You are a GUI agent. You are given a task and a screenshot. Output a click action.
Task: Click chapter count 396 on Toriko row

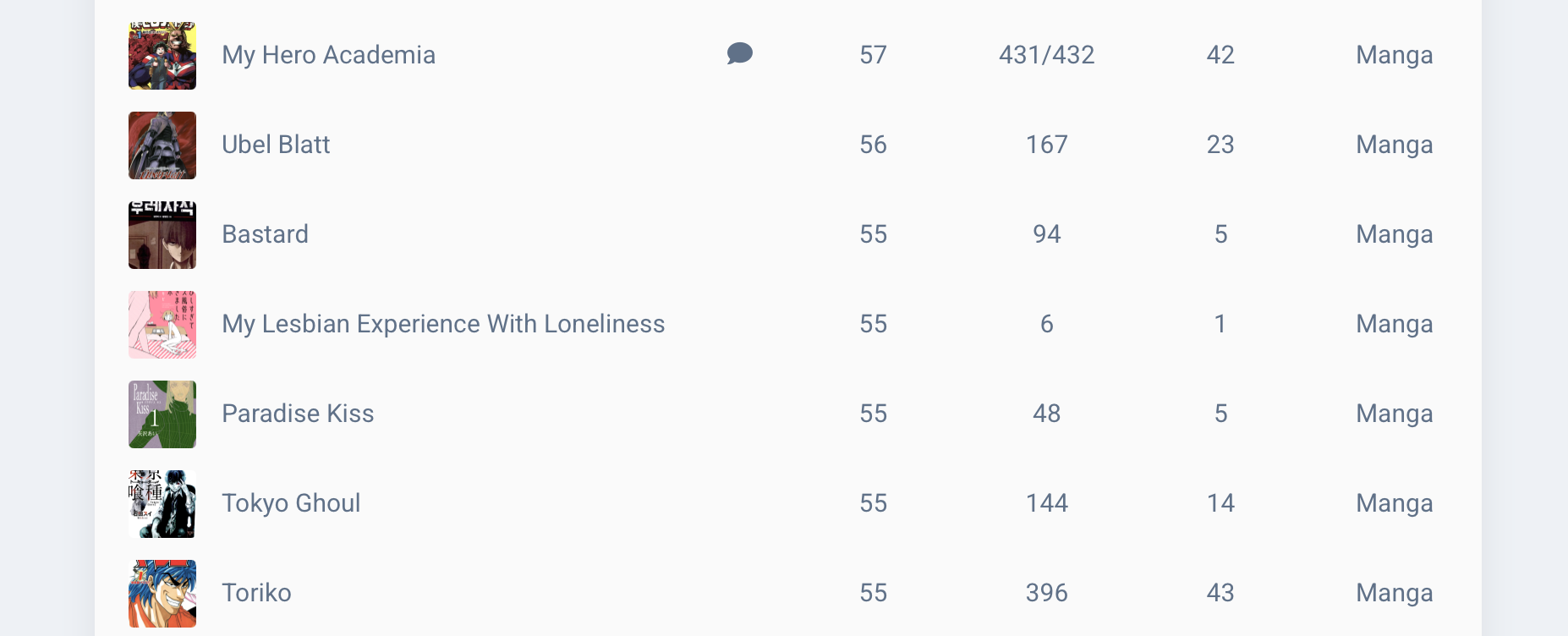(x=1046, y=593)
